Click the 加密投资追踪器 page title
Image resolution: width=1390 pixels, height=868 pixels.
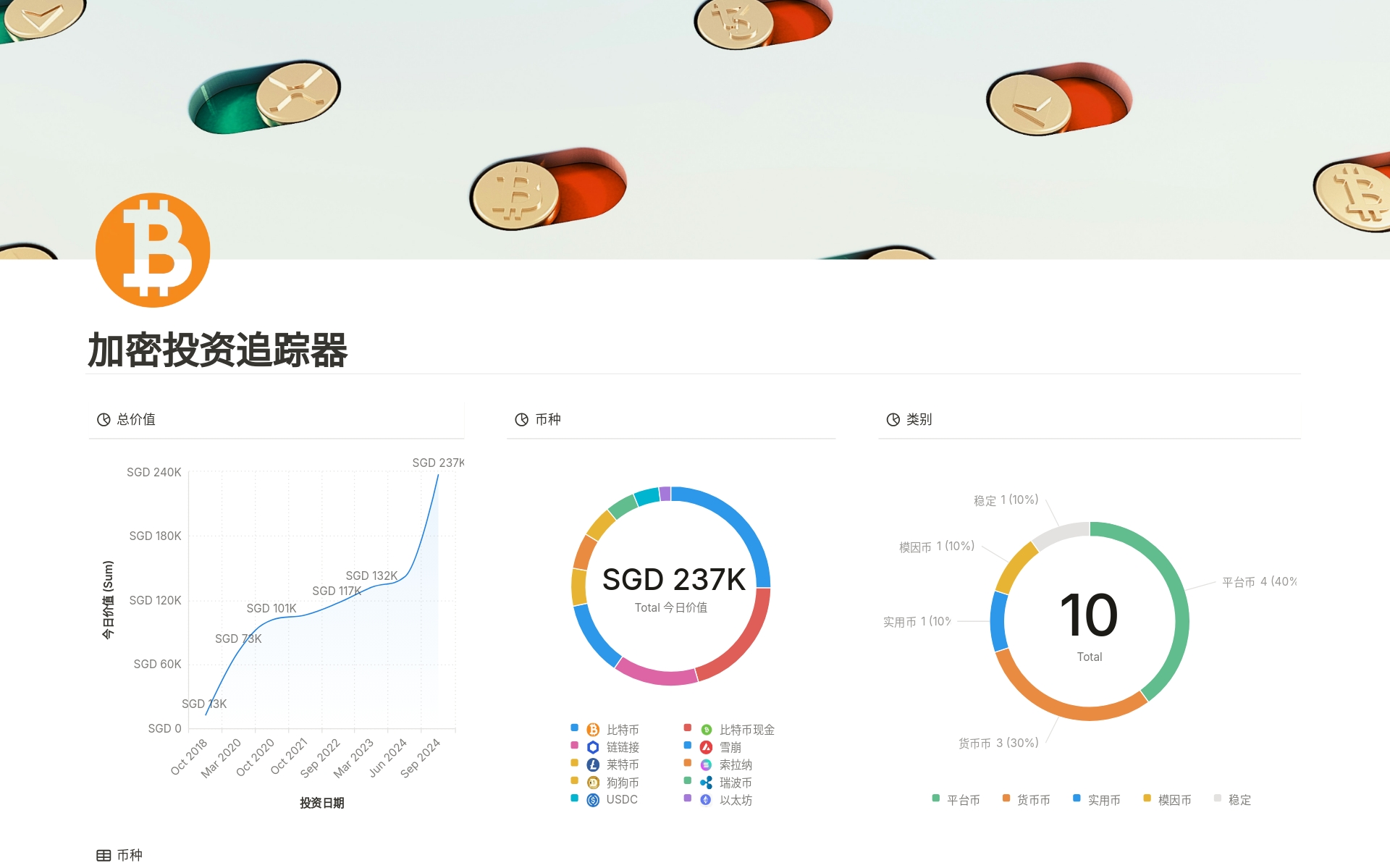click(x=218, y=350)
